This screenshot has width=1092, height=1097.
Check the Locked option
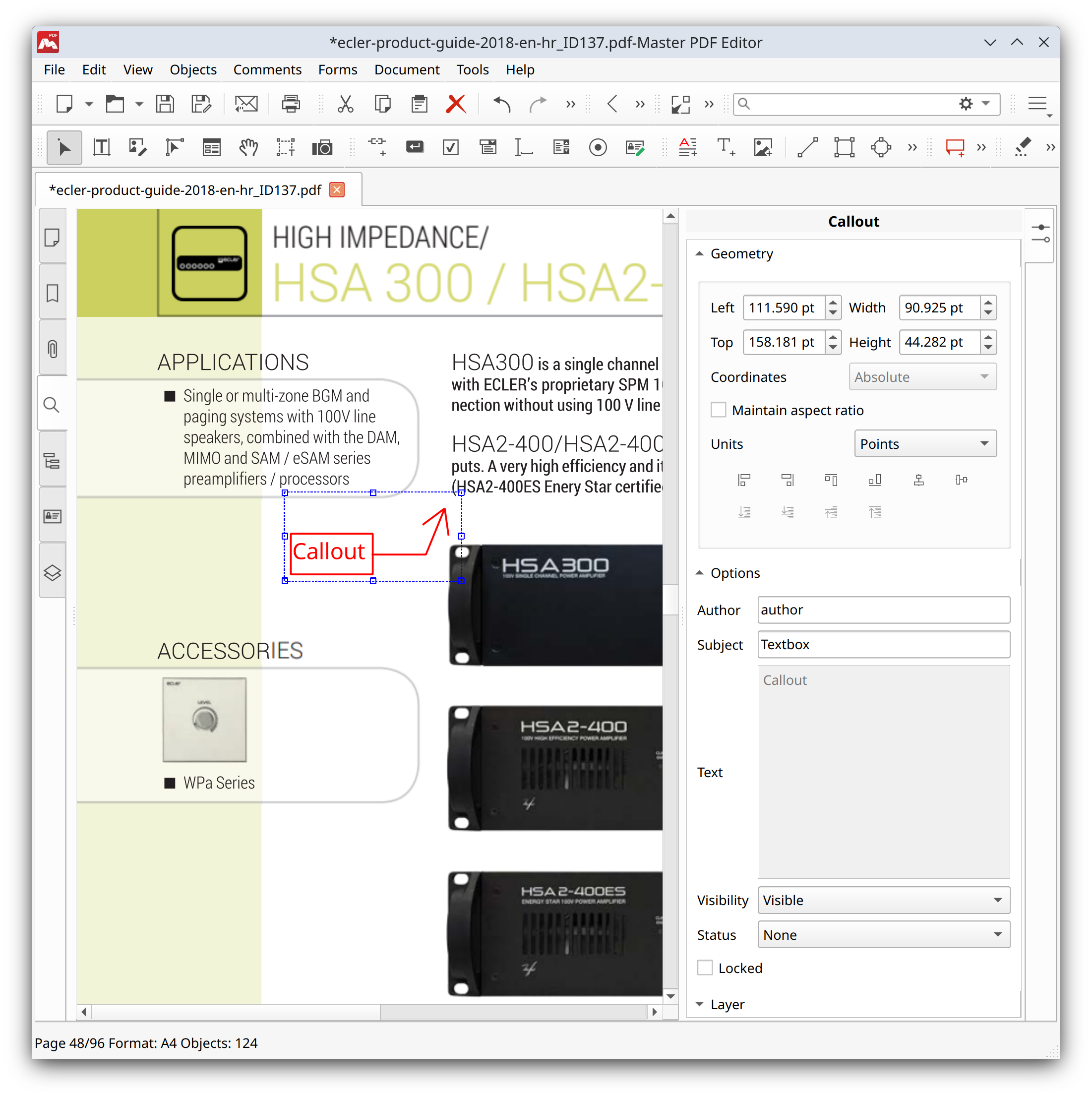[704, 968]
